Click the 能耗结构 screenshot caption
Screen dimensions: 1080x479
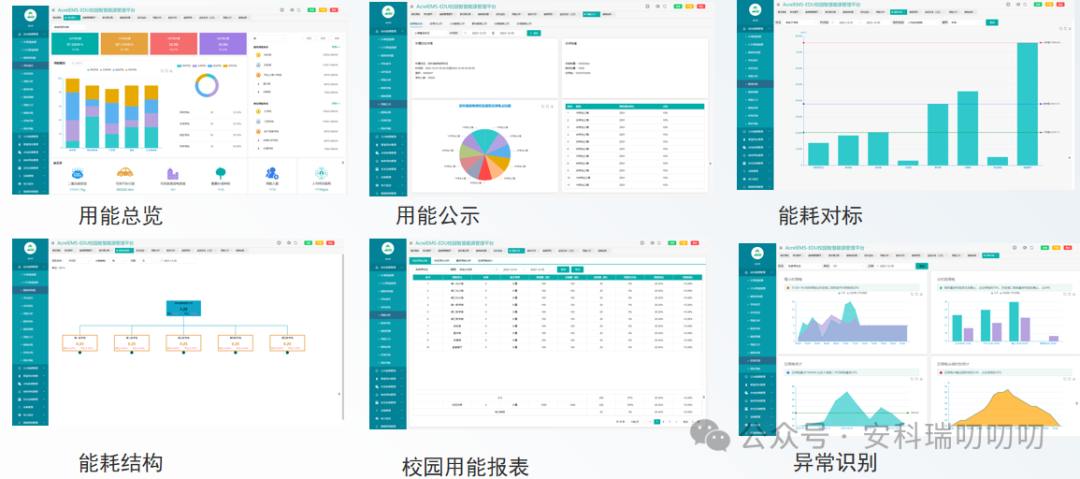click(121, 462)
